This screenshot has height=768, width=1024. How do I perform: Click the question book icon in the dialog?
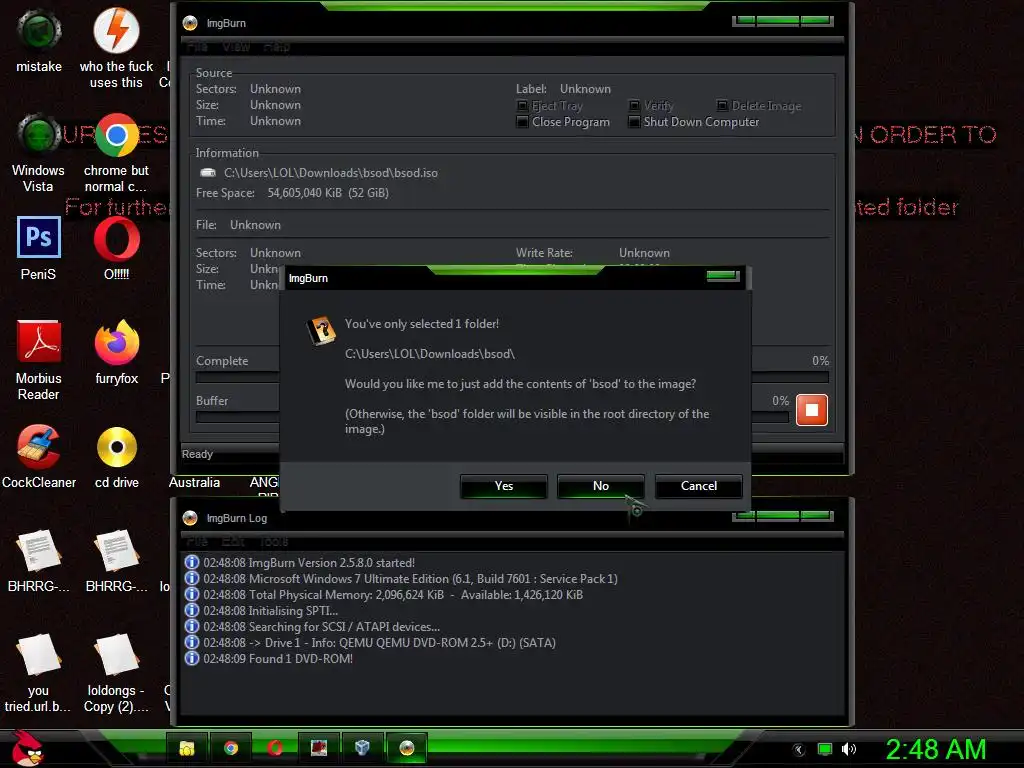click(x=321, y=330)
